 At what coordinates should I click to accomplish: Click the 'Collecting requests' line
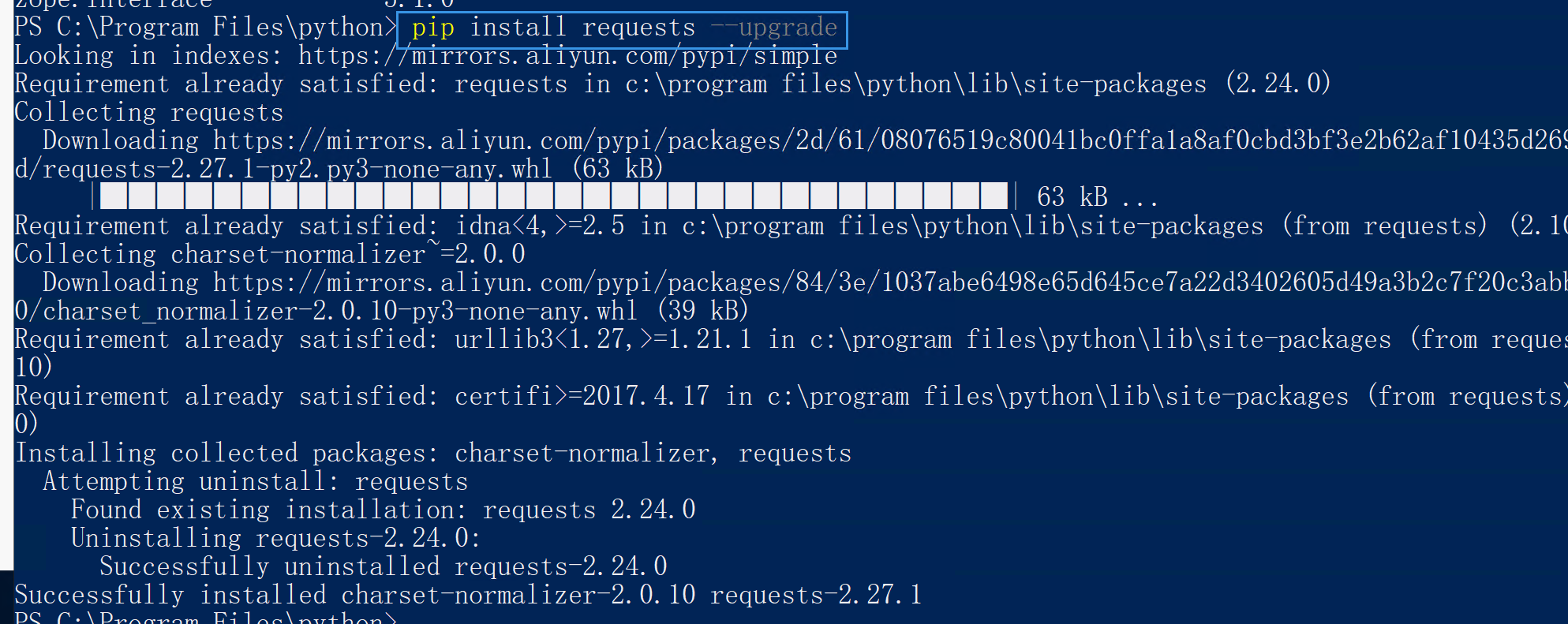pos(149,113)
